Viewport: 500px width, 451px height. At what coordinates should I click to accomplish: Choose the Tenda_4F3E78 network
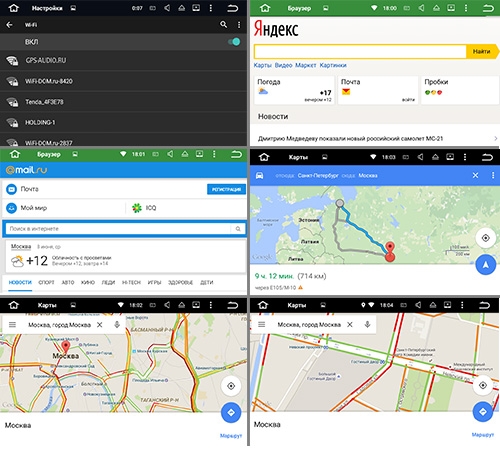[x=123, y=102]
